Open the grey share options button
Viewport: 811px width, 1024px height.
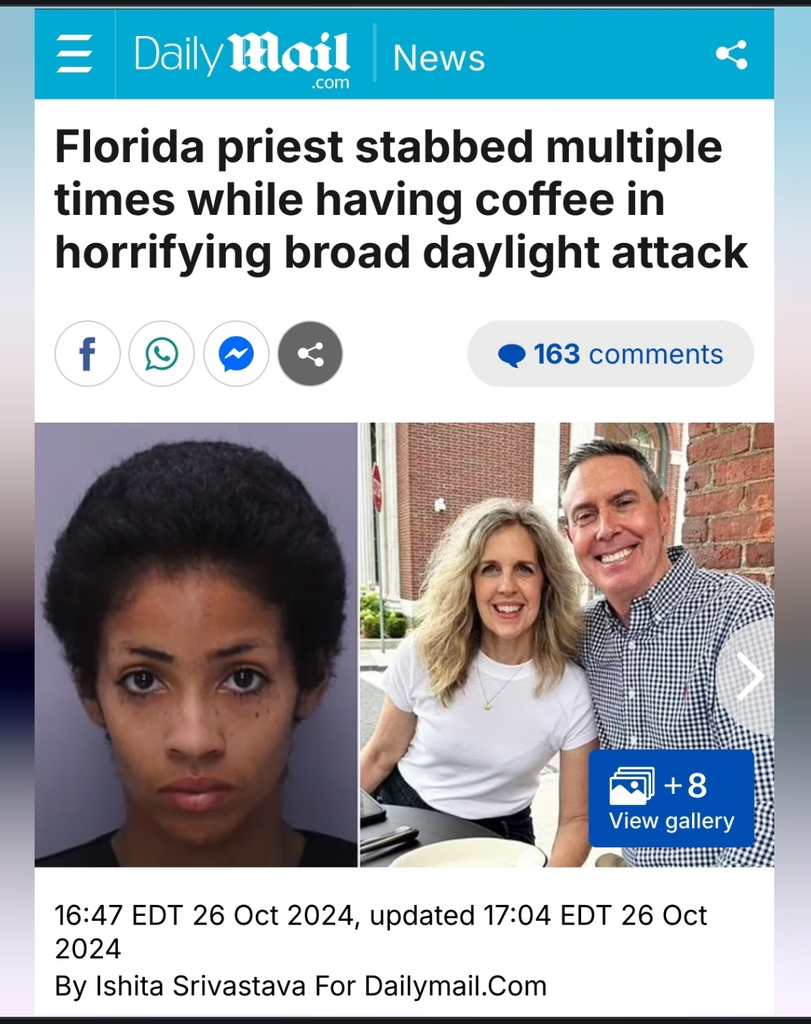(310, 353)
